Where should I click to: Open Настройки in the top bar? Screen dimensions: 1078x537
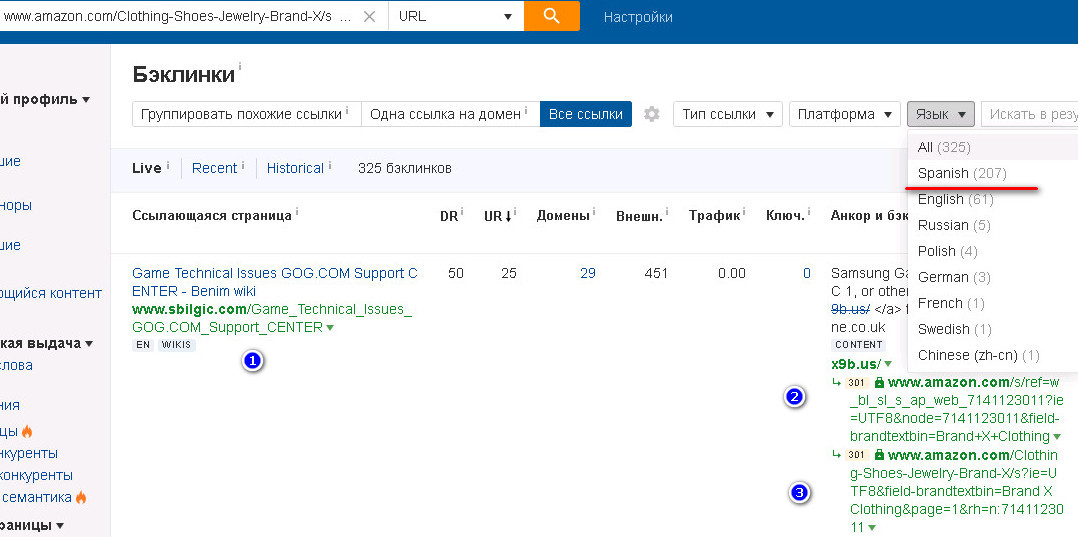point(638,17)
